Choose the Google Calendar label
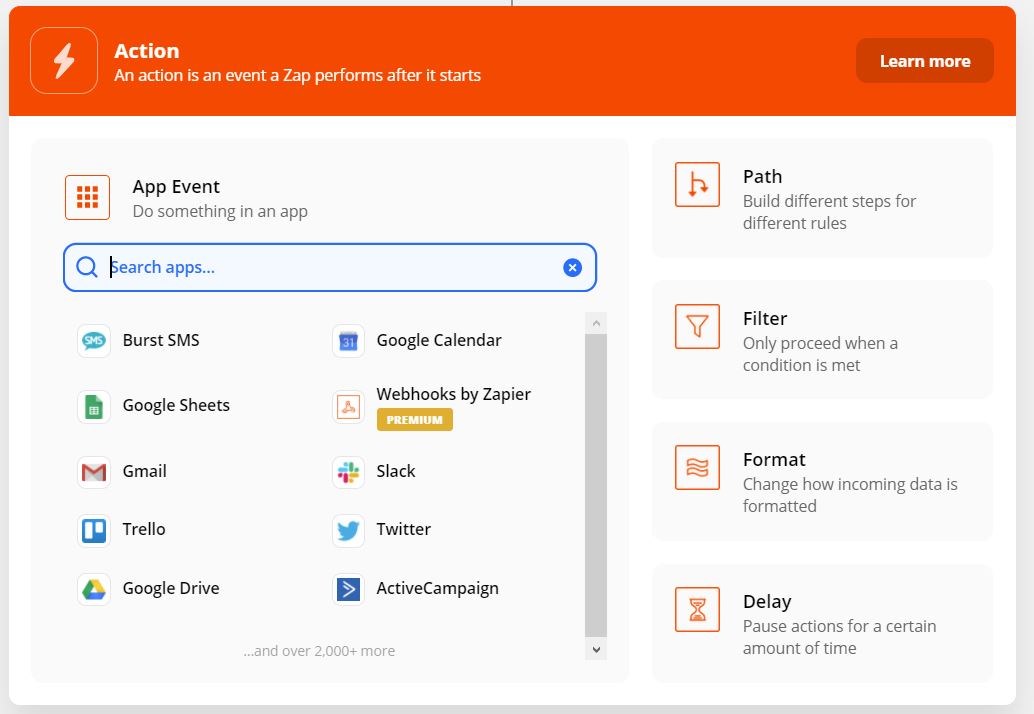The width and height of the screenshot is (1034, 714). (439, 340)
